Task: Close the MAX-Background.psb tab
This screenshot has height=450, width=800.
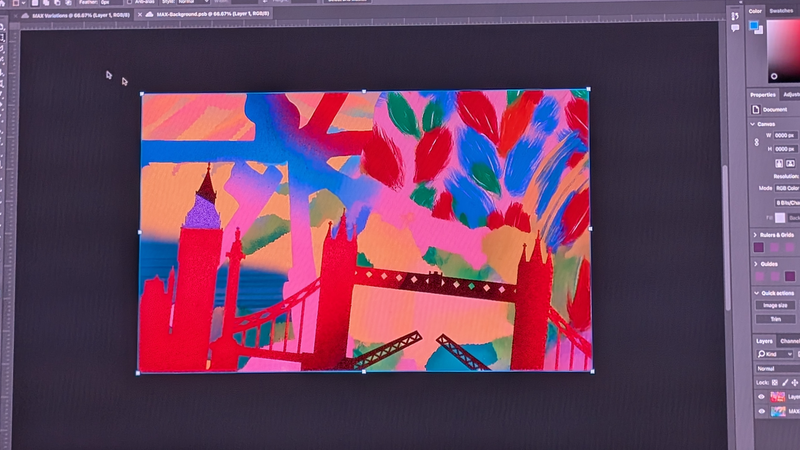Action: pyautogui.click(x=140, y=15)
